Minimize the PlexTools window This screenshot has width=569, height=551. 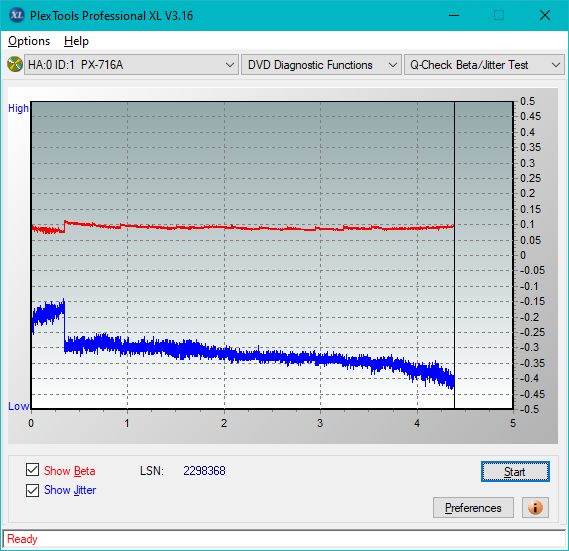click(454, 15)
